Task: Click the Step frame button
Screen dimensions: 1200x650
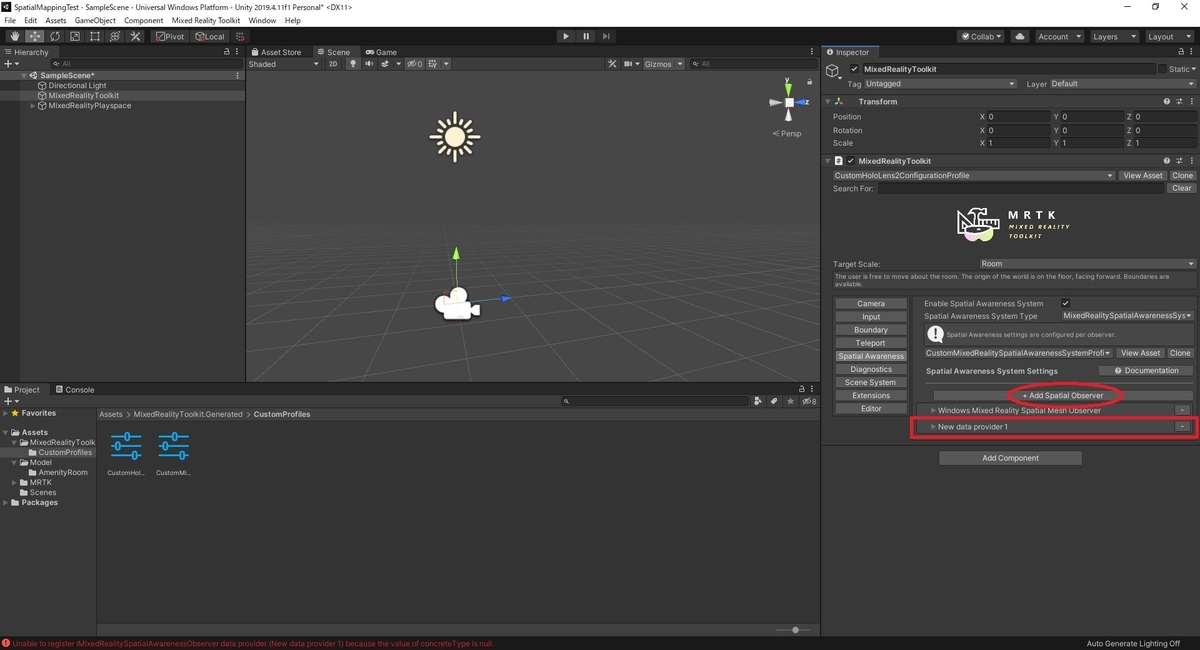Action: [606, 36]
